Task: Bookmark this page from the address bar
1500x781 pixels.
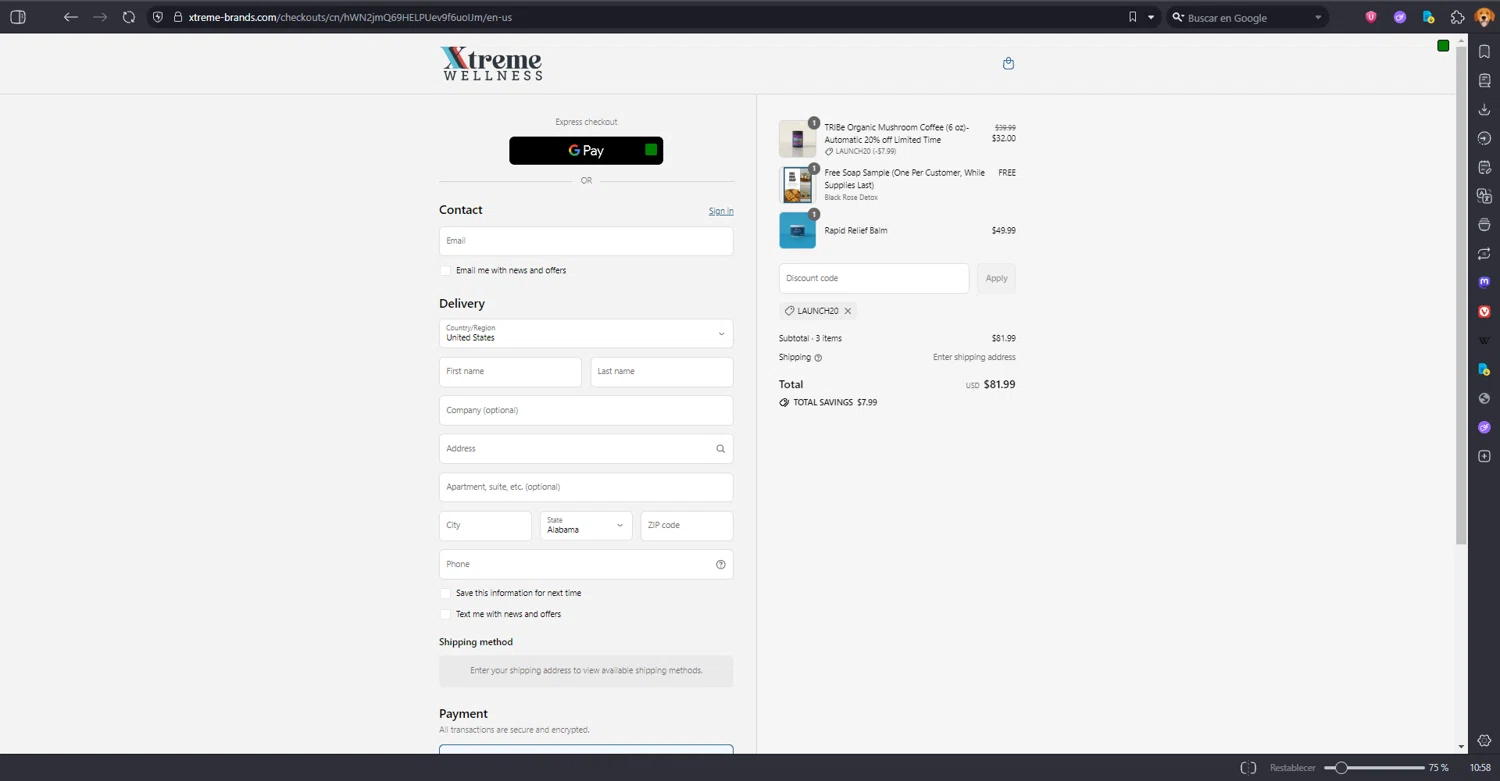Action: 1132,17
